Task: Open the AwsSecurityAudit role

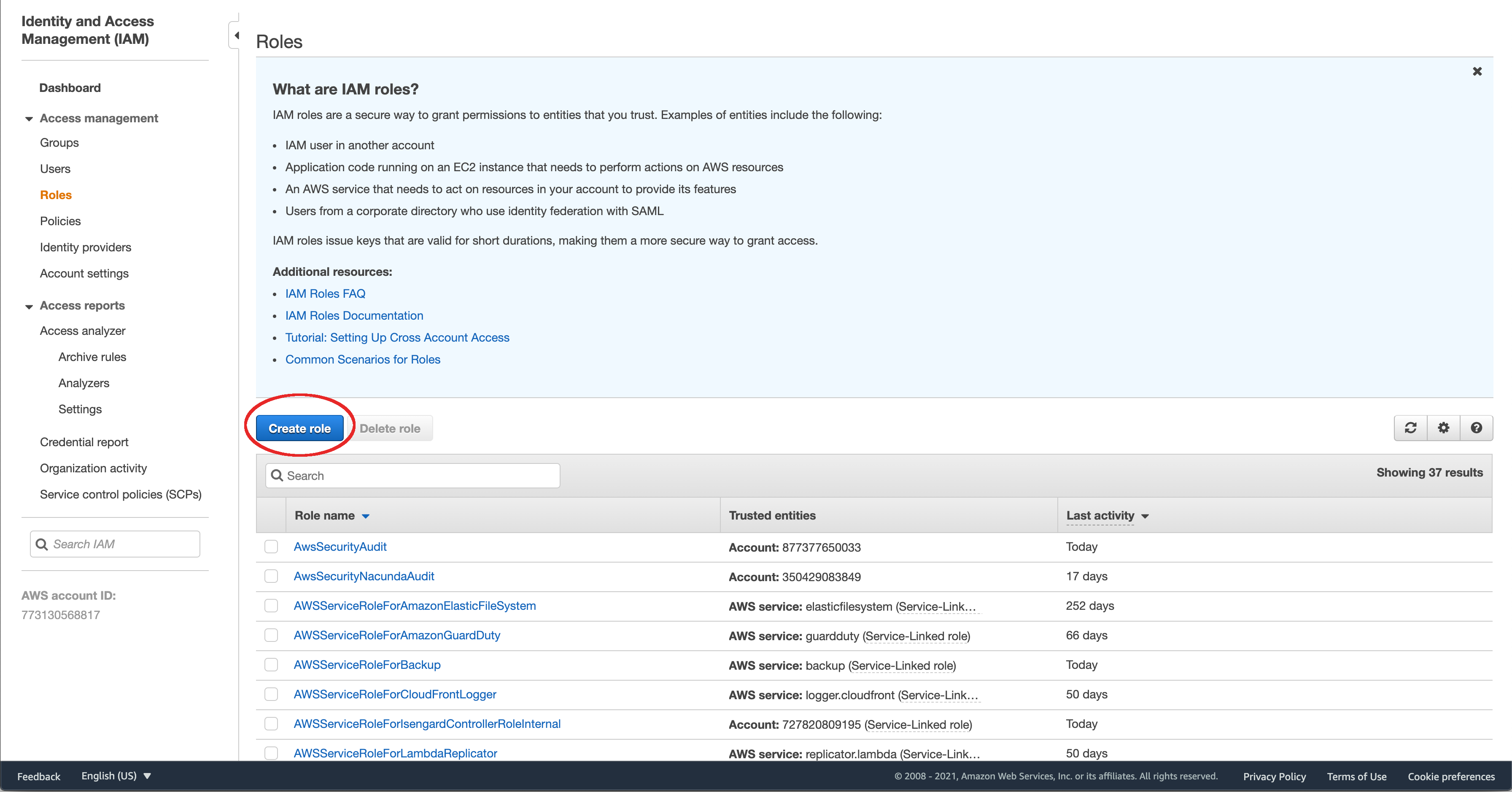Action: pyautogui.click(x=340, y=547)
